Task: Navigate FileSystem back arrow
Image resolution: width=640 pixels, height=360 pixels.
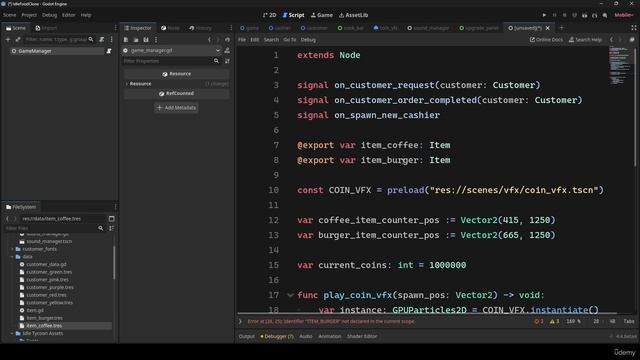Action: coord(7,219)
